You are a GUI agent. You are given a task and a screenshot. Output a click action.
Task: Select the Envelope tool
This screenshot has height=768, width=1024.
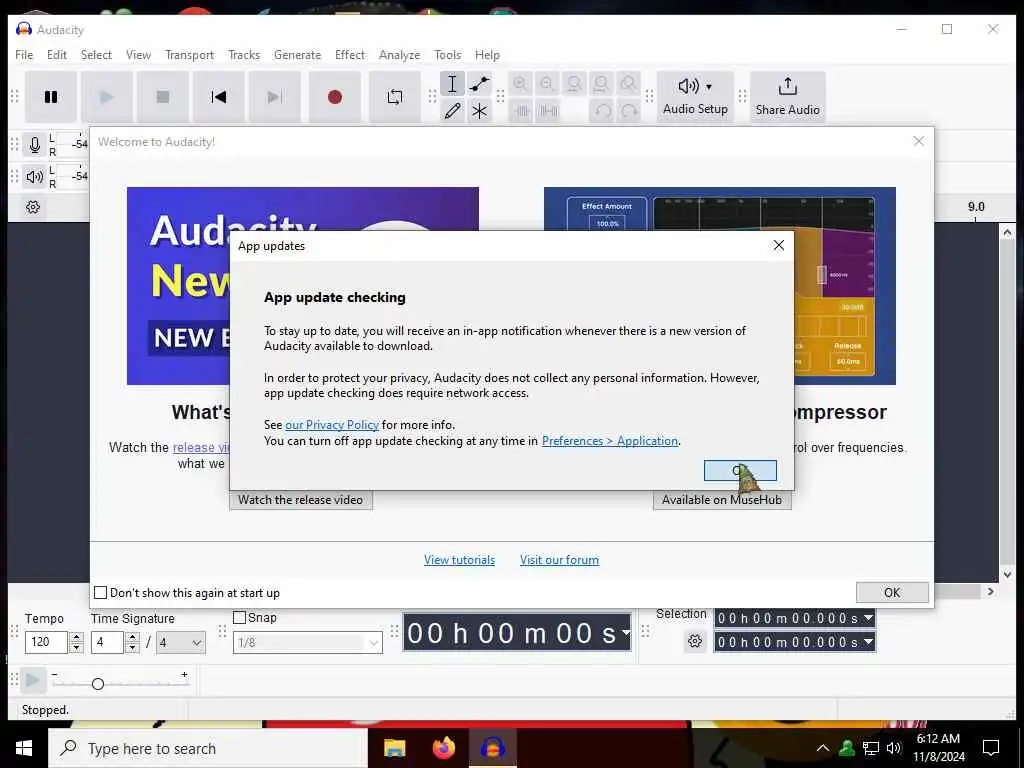479,84
